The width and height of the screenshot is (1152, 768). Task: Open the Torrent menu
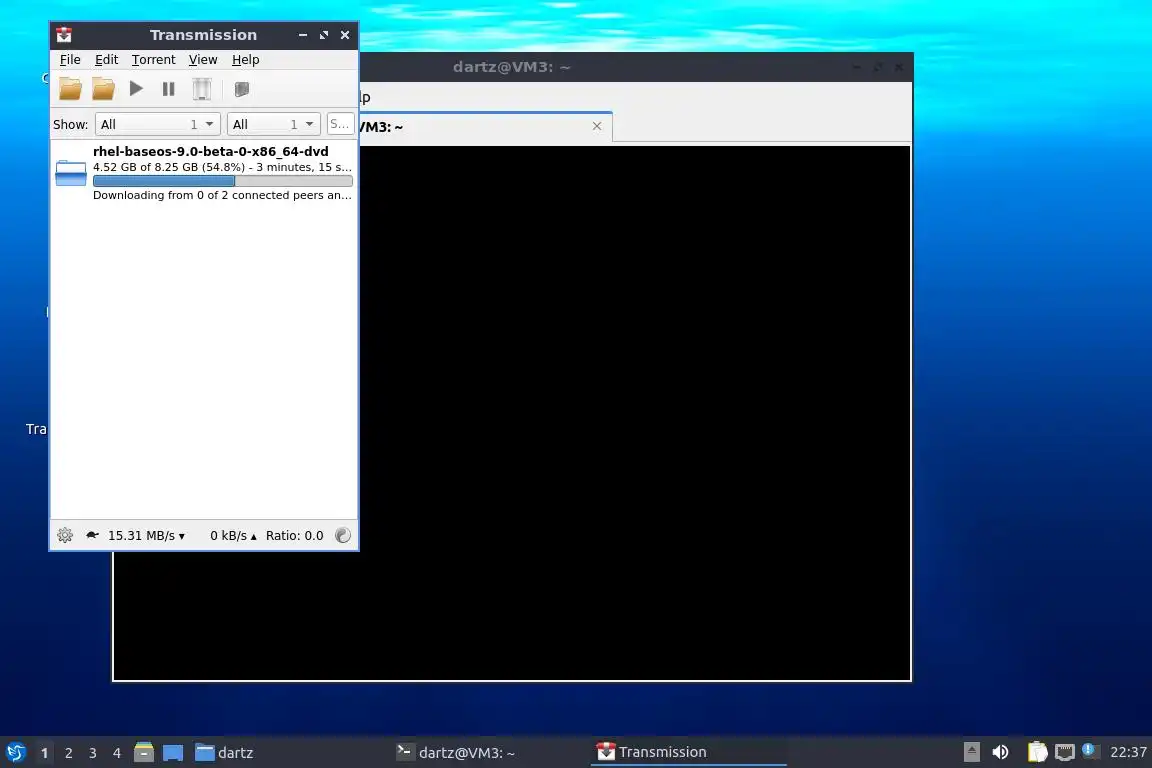pyautogui.click(x=153, y=60)
